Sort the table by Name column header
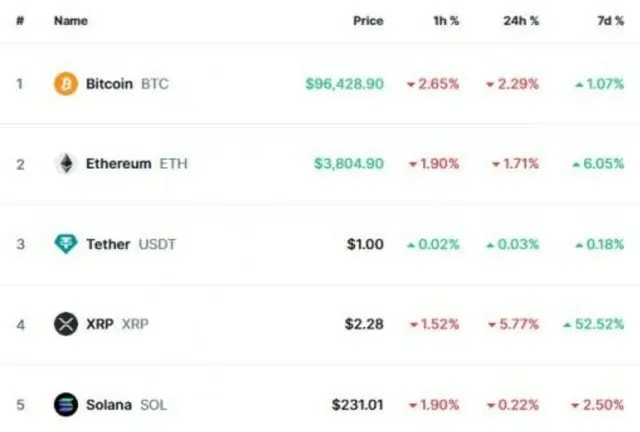This screenshot has height=432, width=640. (x=71, y=21)
